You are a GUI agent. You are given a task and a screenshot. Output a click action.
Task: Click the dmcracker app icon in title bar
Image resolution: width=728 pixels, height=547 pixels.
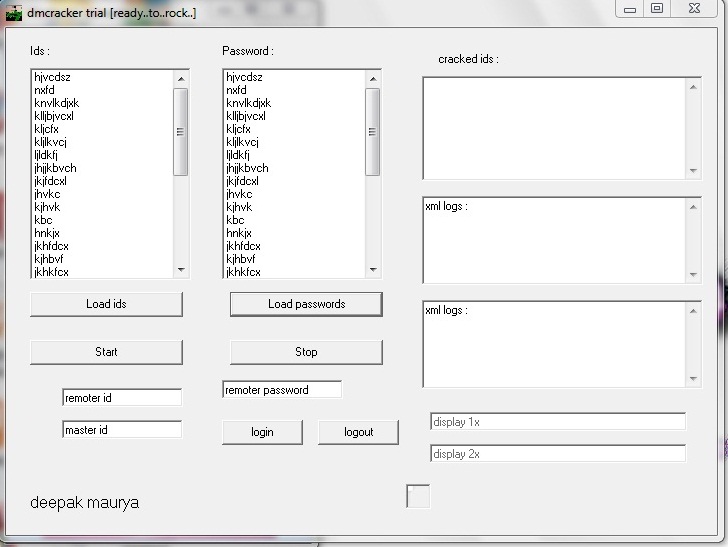pyautogui.click(x=14, y=13)
